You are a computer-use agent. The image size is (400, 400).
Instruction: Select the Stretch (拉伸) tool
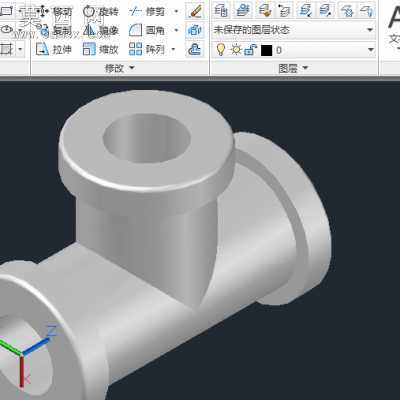pyautogui.click(x=53, y=49)
